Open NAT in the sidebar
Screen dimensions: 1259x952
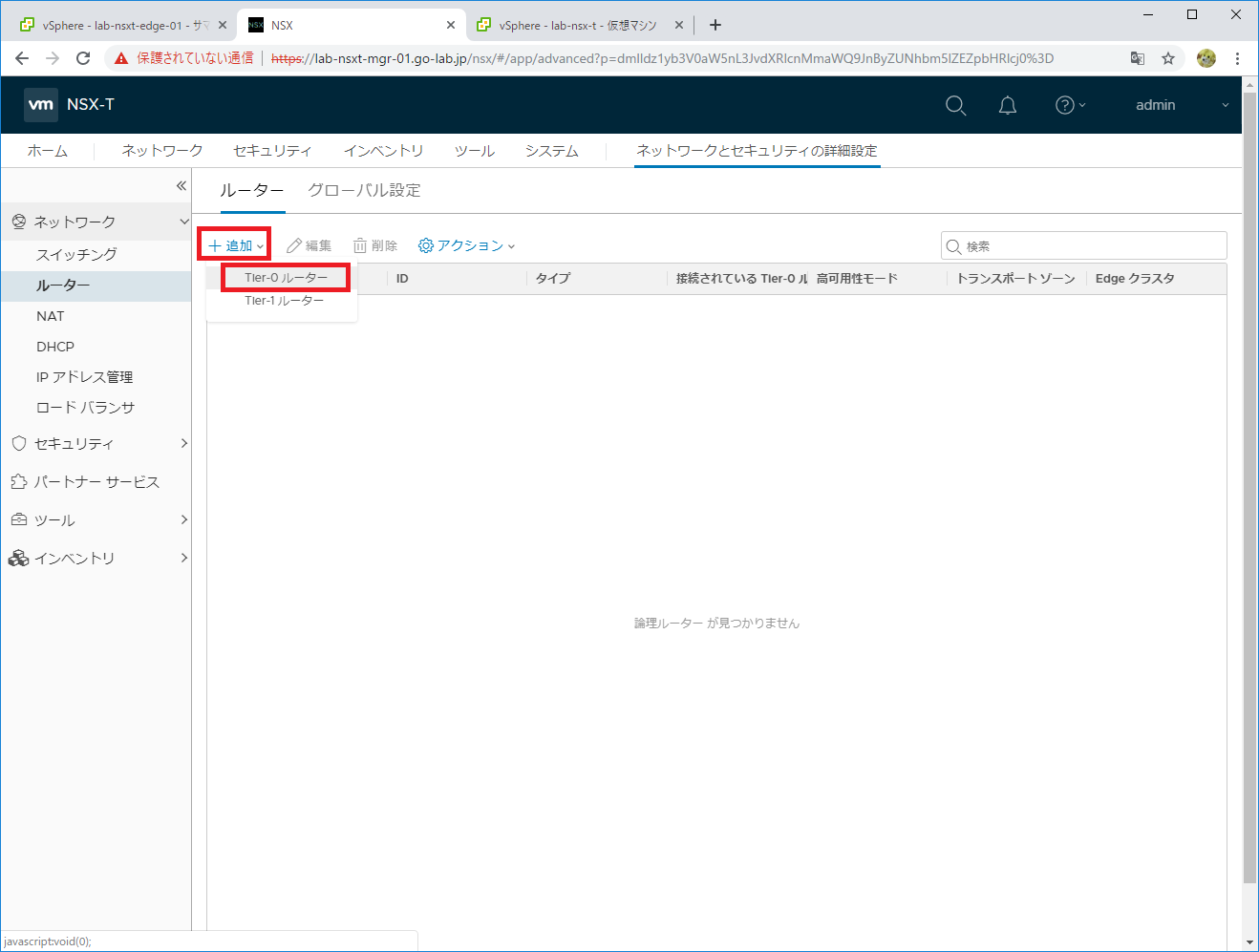[x=51, y=316]
